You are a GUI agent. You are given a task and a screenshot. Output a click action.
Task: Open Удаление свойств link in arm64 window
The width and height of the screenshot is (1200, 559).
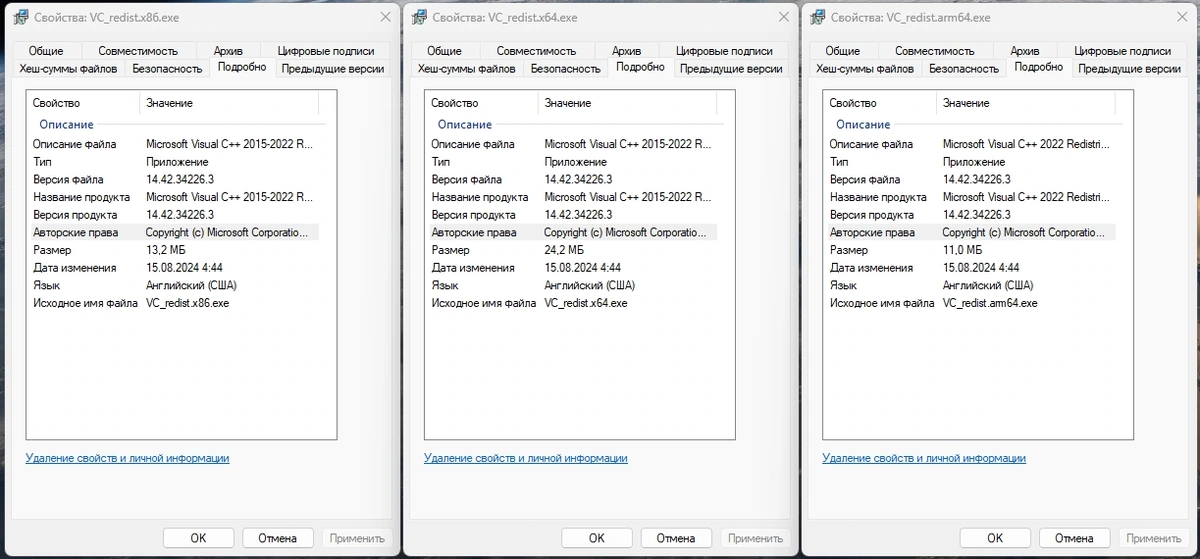[x=924, y=458]
